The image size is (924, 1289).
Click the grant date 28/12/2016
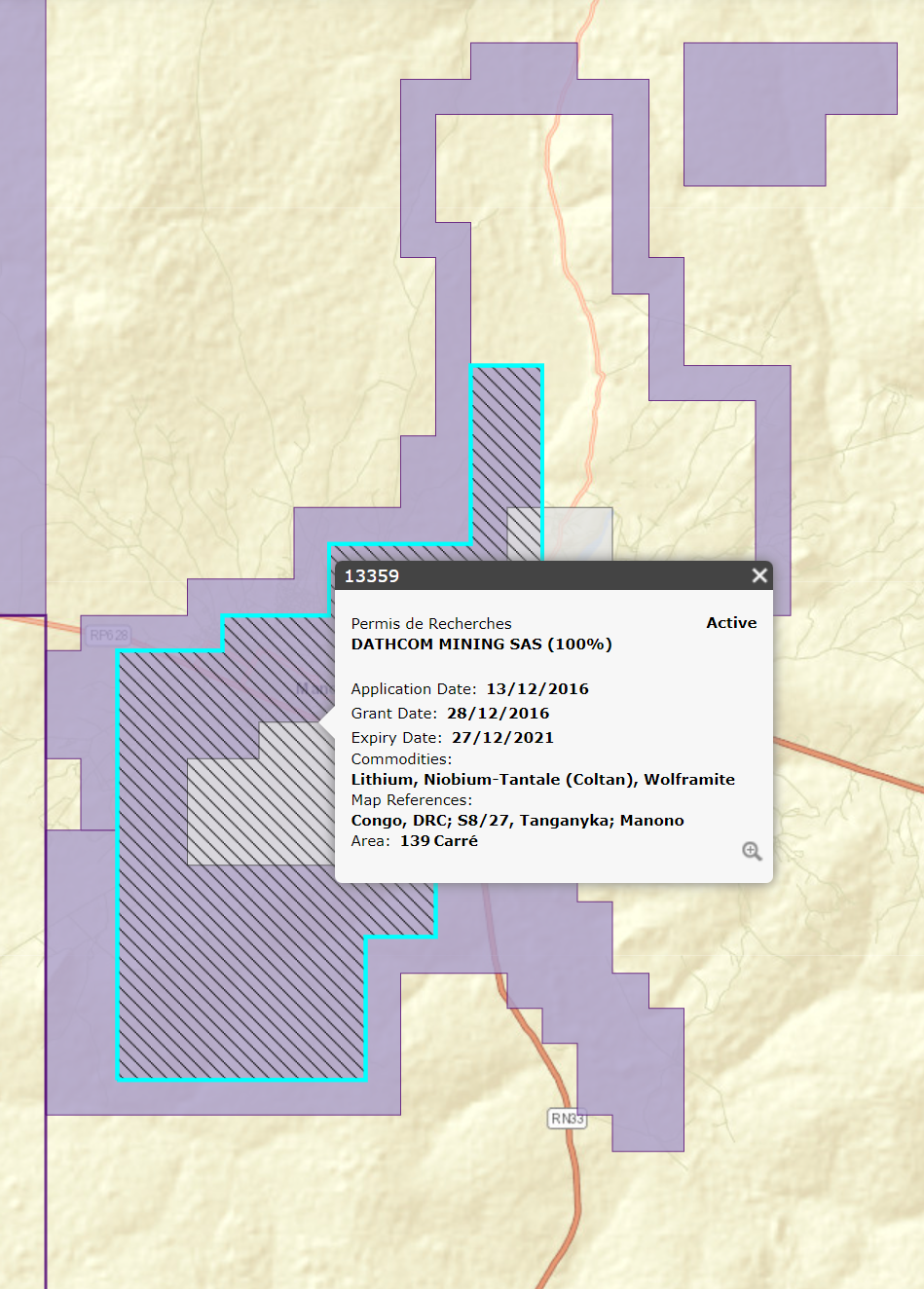click(x=498, y=714)
